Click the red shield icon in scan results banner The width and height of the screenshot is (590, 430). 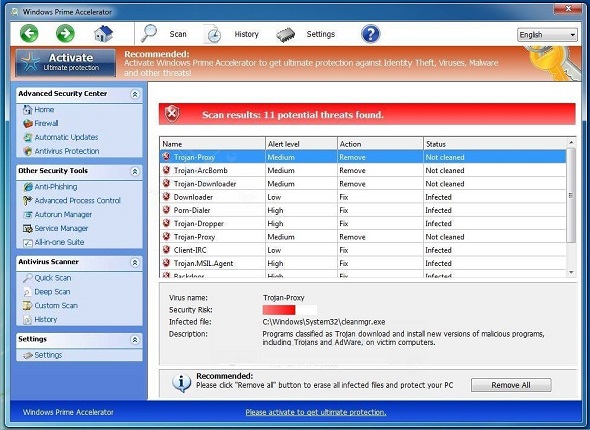coord(172,114)
